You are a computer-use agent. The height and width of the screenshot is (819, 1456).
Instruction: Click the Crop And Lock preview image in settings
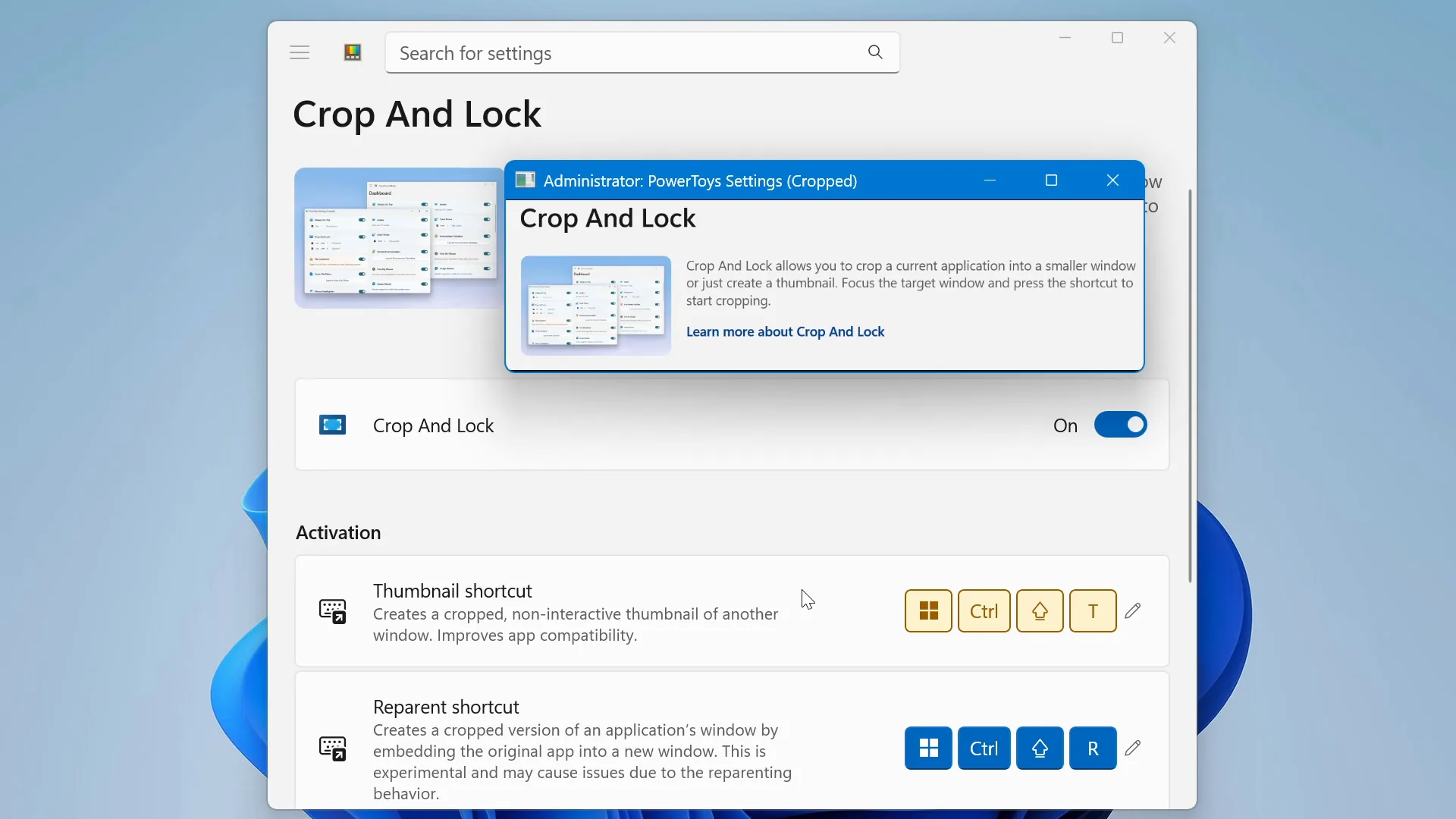400,238
